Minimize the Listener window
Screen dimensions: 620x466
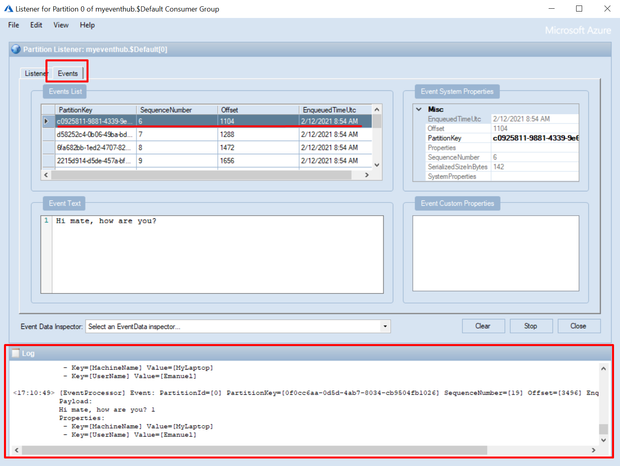552,9
